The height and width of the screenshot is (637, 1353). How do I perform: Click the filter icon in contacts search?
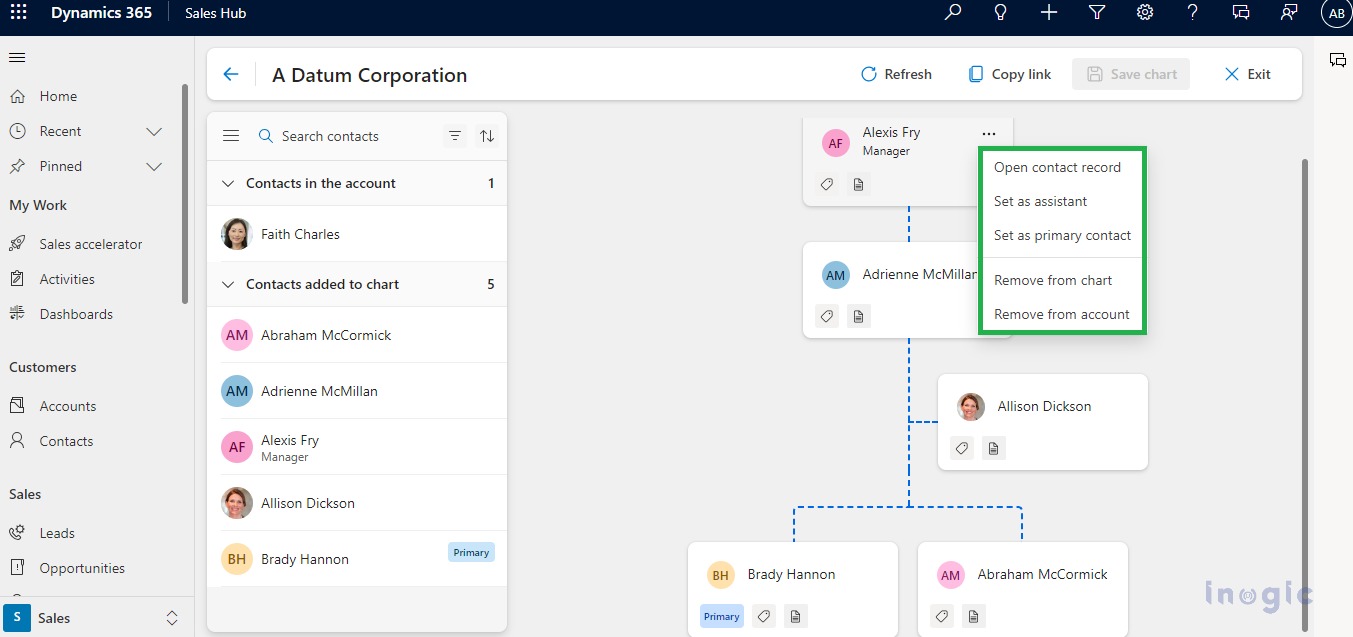455,136
